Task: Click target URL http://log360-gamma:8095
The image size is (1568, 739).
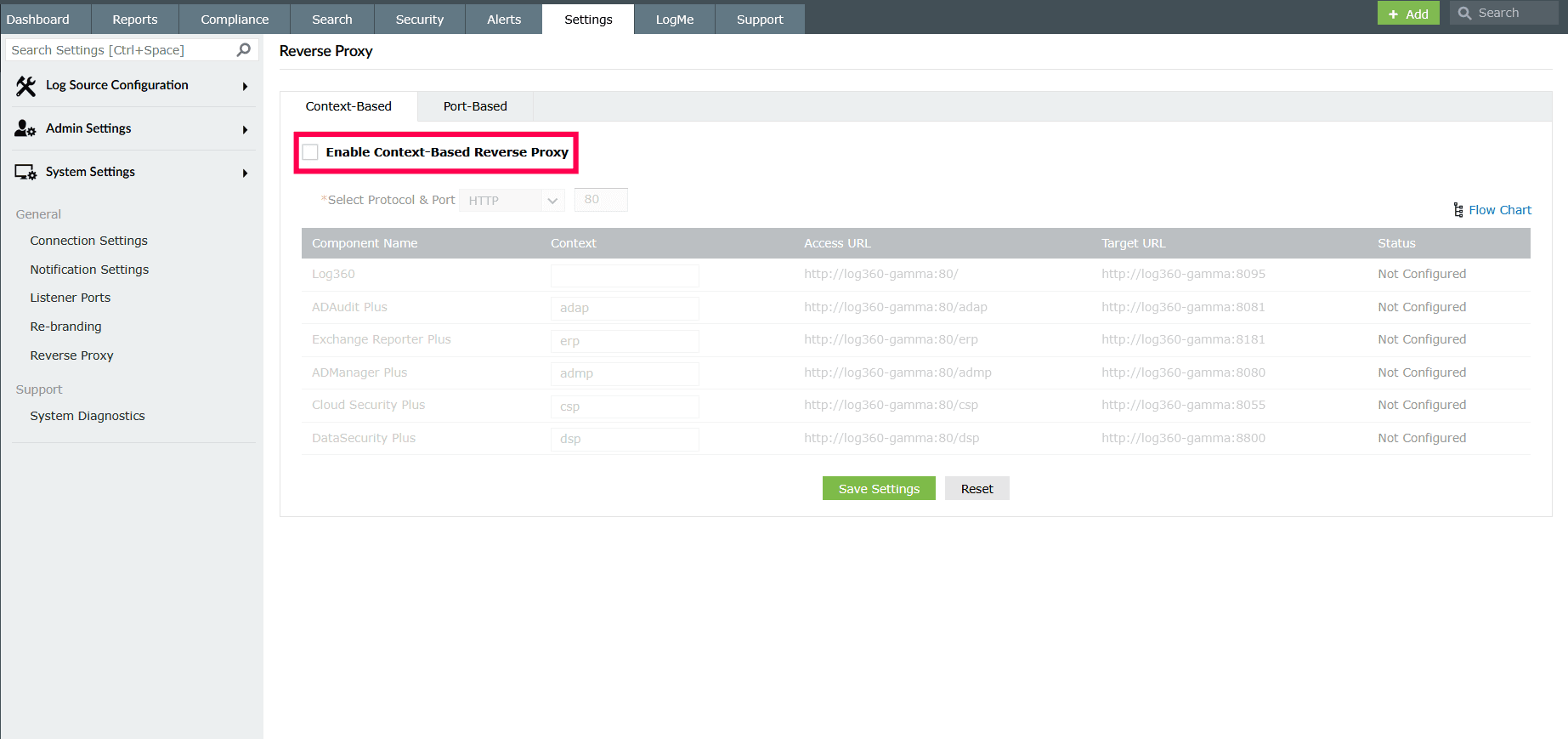Action: coord(1183,274)
